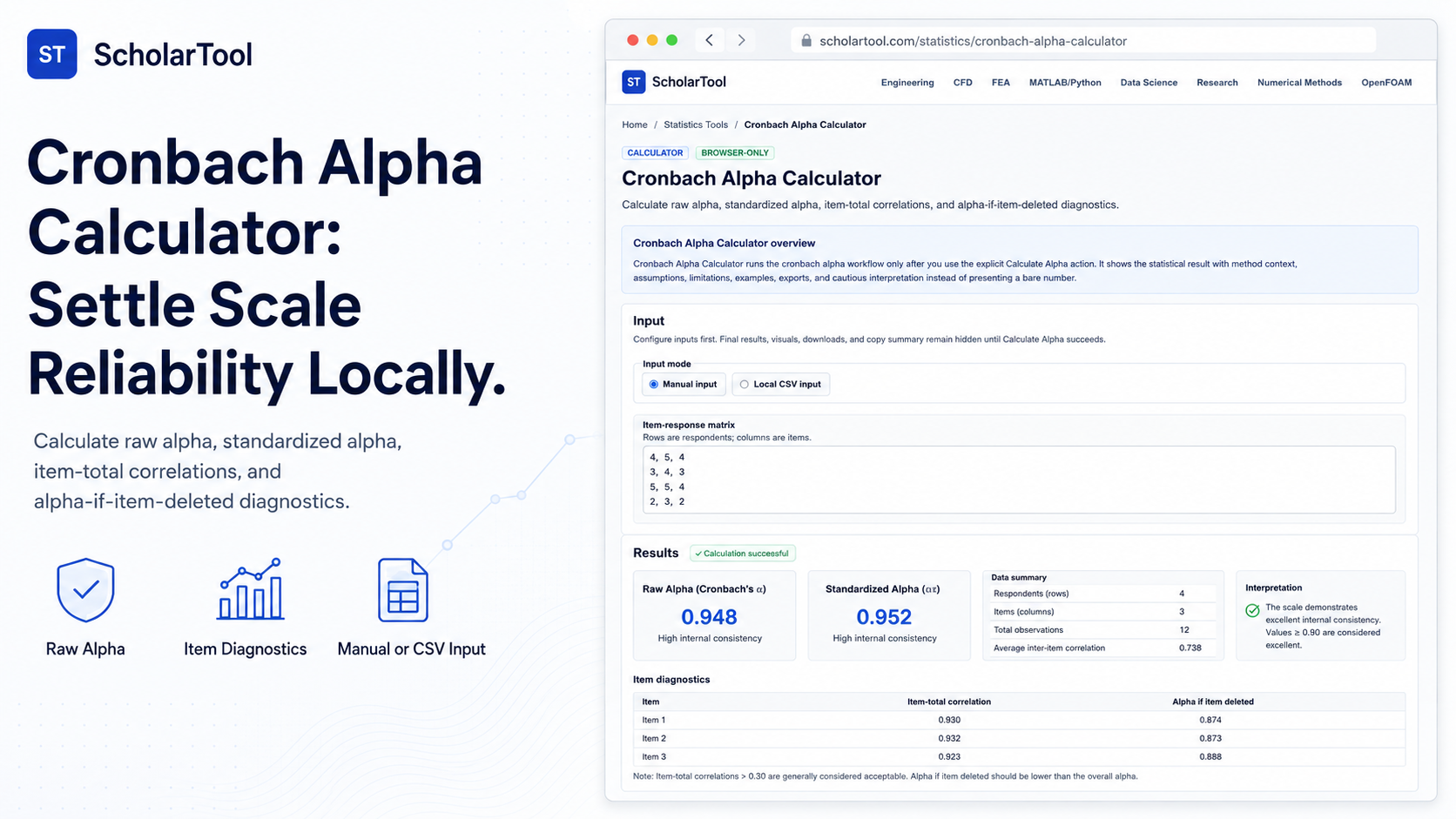
Task: Click the Standardized Alpha value 0.952
Action: pos(884,617)
